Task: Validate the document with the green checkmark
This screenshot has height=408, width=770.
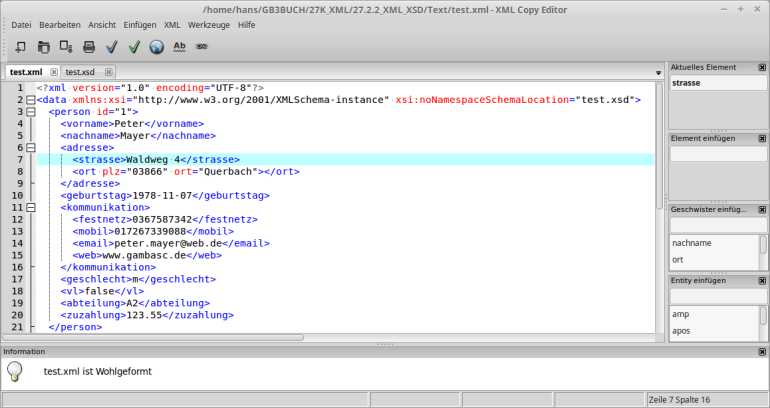Action: 134,46
